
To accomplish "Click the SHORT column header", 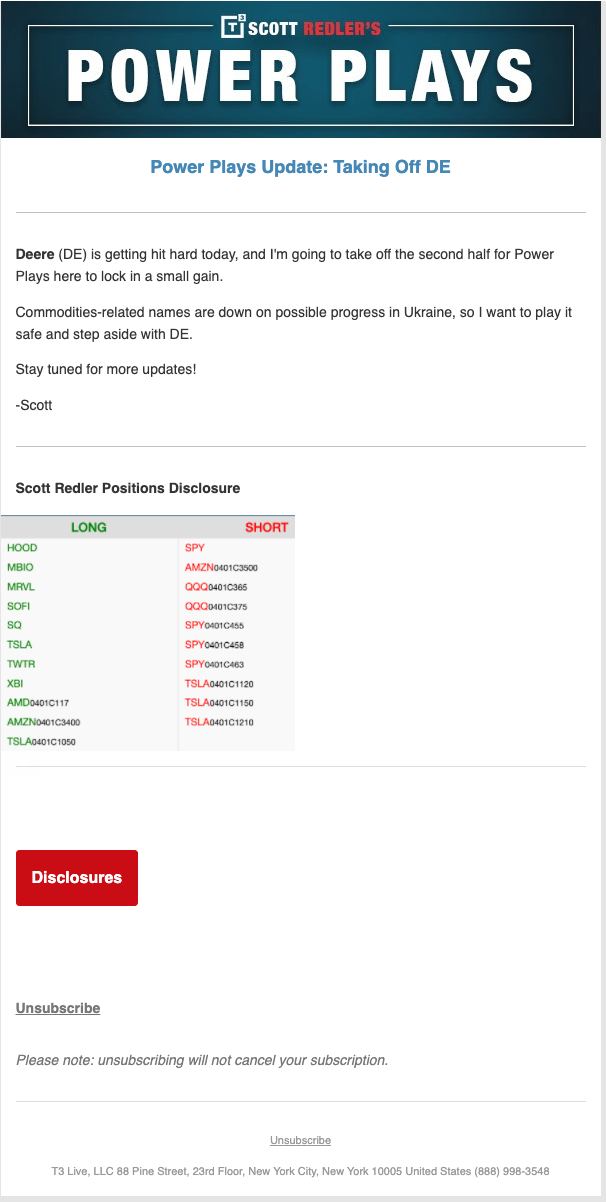I will coord(266,527).
